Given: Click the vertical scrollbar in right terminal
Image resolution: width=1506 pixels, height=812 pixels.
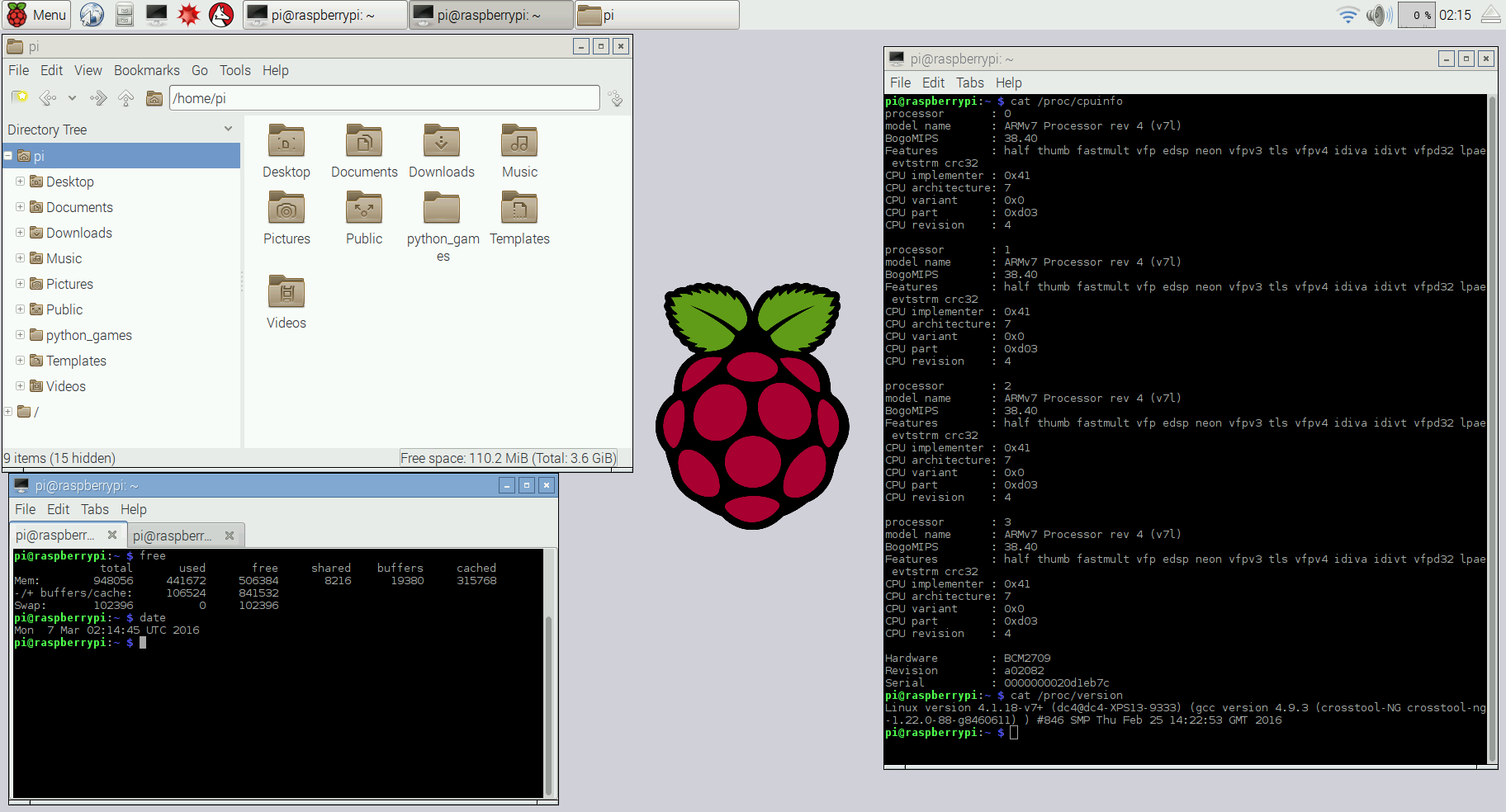Looking at the screenshot, I should pos(1491,429).
